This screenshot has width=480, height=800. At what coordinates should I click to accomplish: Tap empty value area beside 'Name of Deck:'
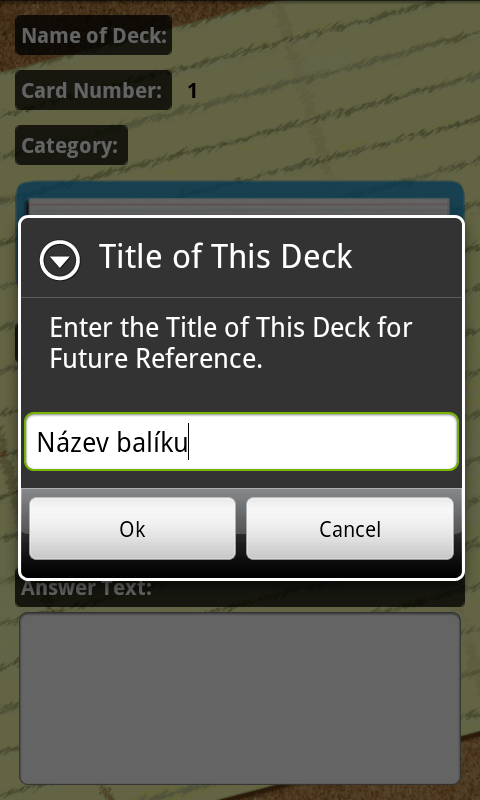point(316,35)
